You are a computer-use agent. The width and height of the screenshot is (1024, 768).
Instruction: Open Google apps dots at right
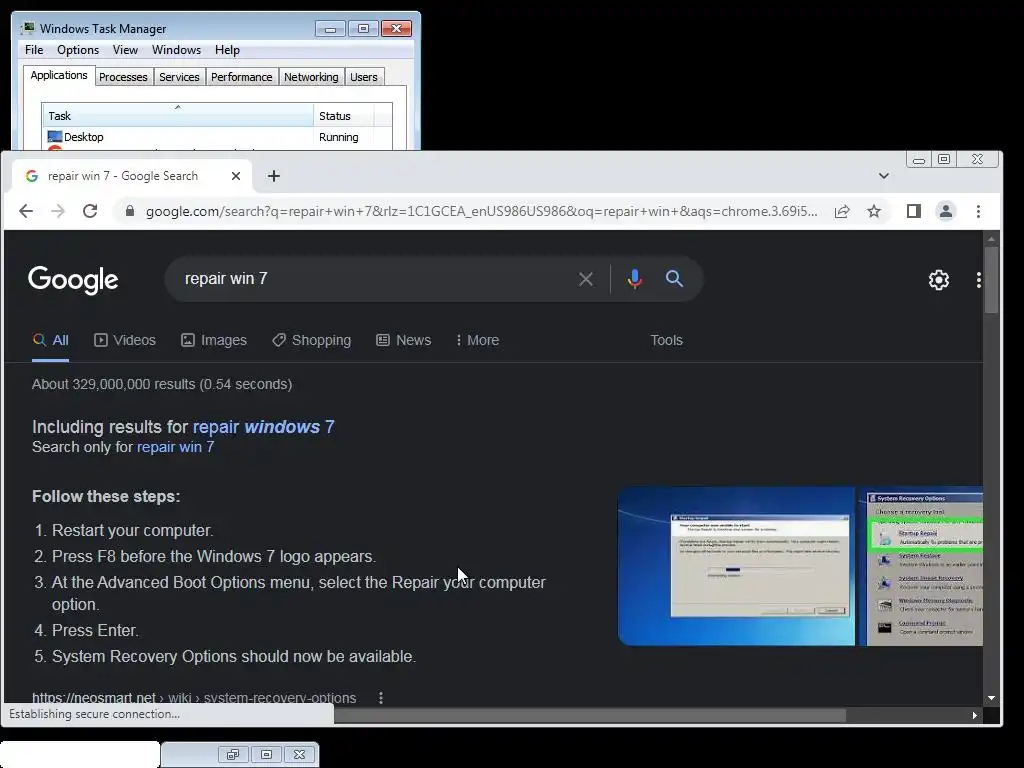978,280
